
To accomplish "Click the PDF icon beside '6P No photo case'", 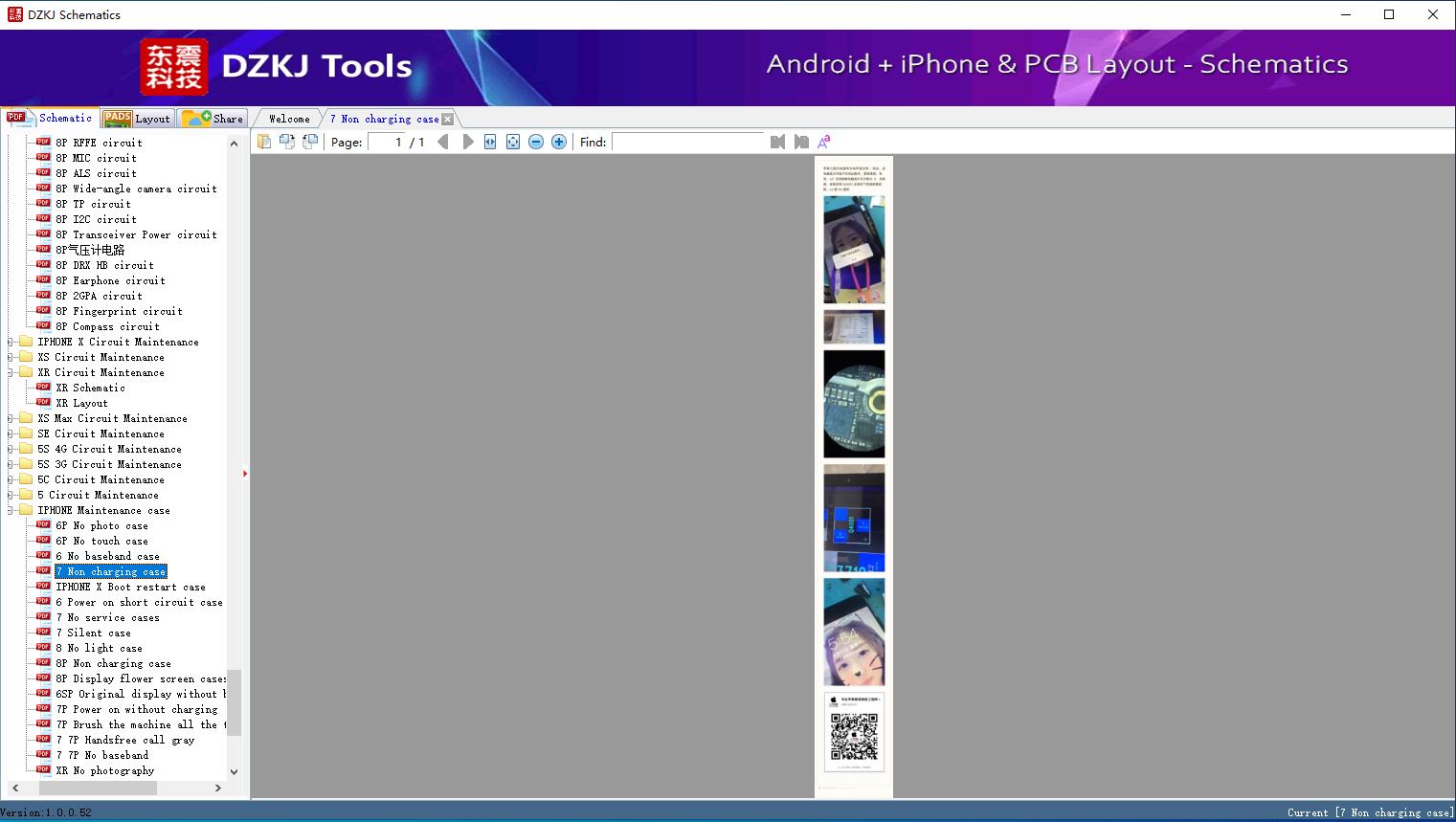I will (43, 524).
